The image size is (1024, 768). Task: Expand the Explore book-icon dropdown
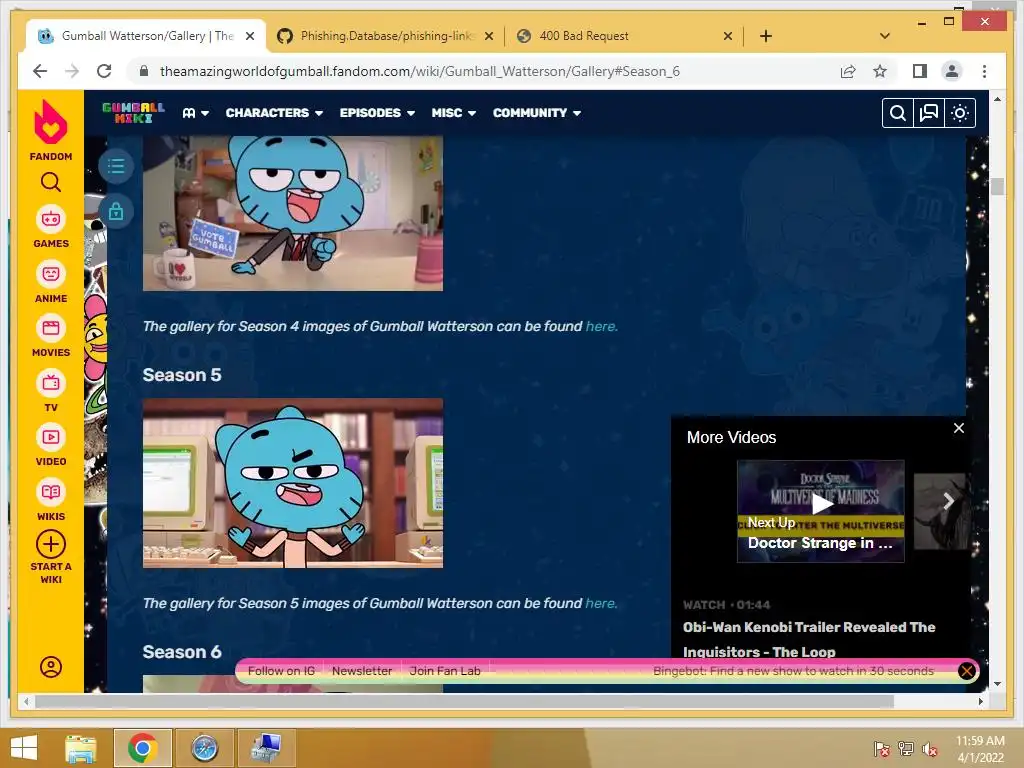point(195,113)
